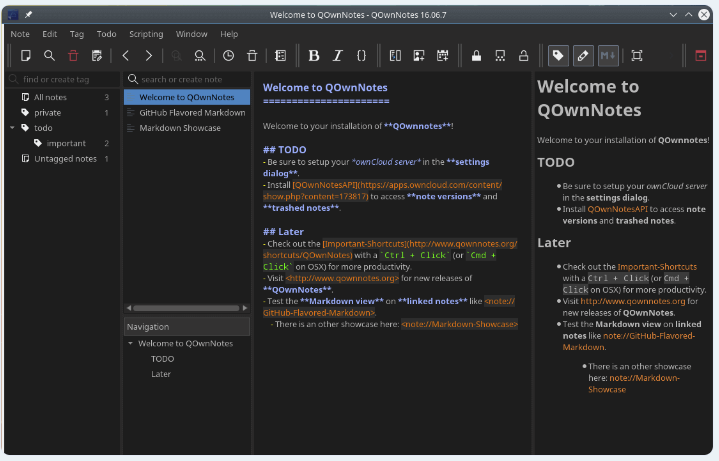Toggle the tag pane toolbar button
This screenshot has width=719, height=461.
tap(558, 56)
